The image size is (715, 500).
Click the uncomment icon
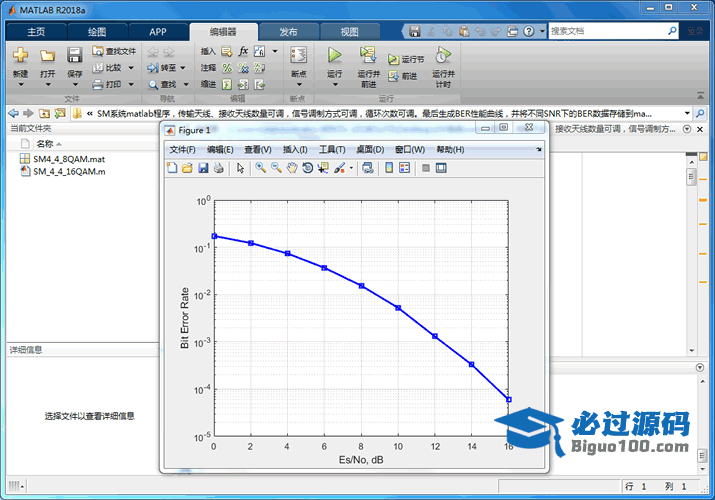pyautogui.click(x=243, y=68)
